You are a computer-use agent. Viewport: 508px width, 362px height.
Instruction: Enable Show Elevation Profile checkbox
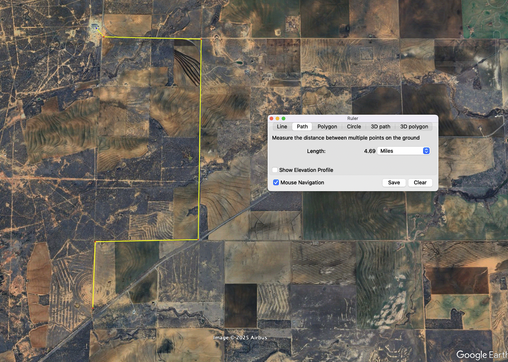(x=275, y=170)
